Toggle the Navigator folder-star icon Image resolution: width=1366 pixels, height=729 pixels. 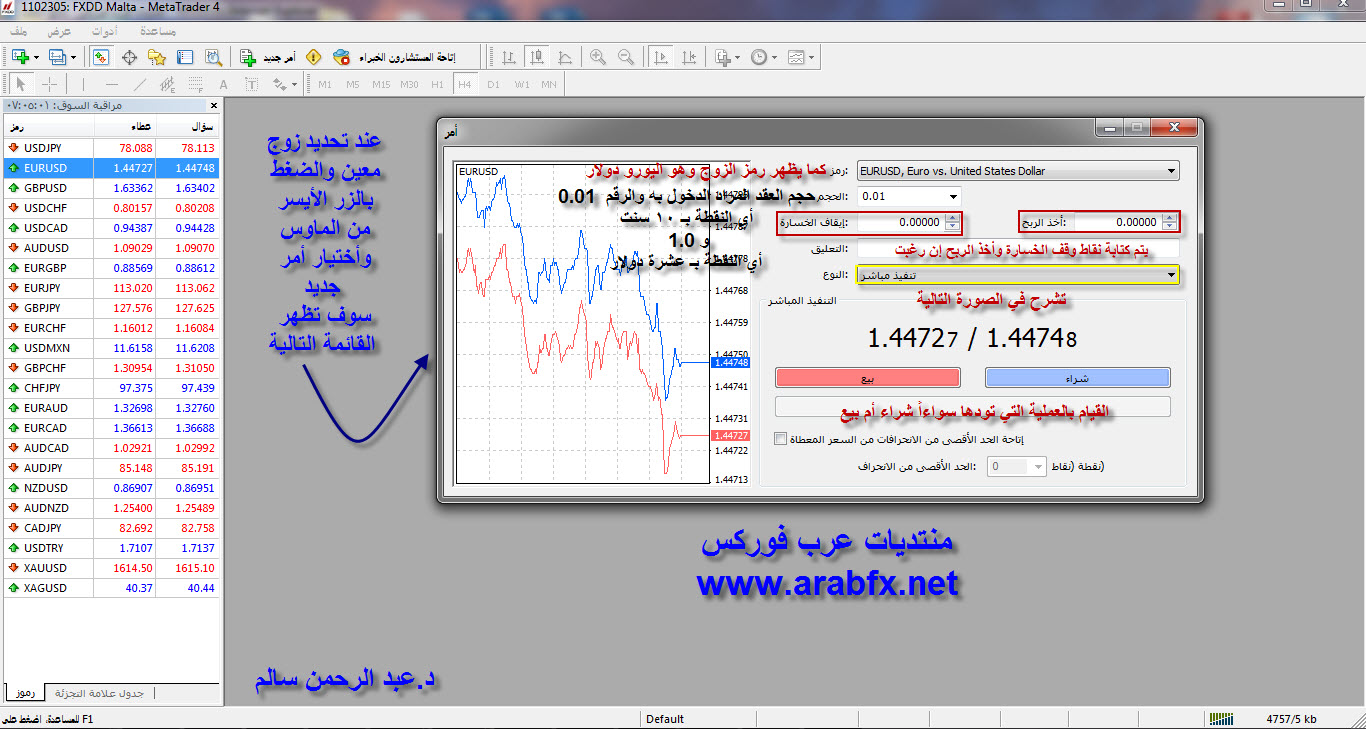click(157, 57)
